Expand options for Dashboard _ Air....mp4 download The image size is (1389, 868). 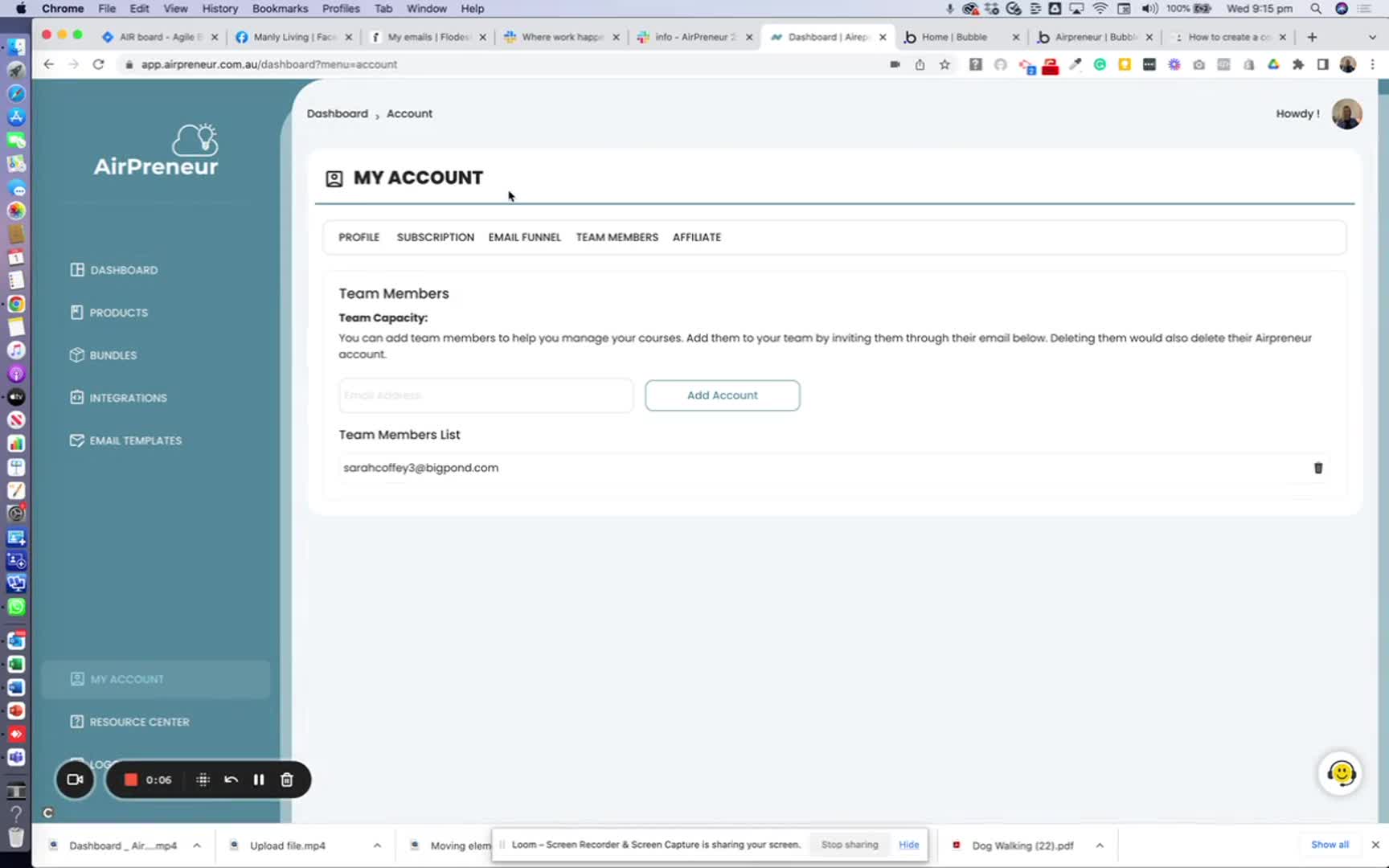[197, 845]
